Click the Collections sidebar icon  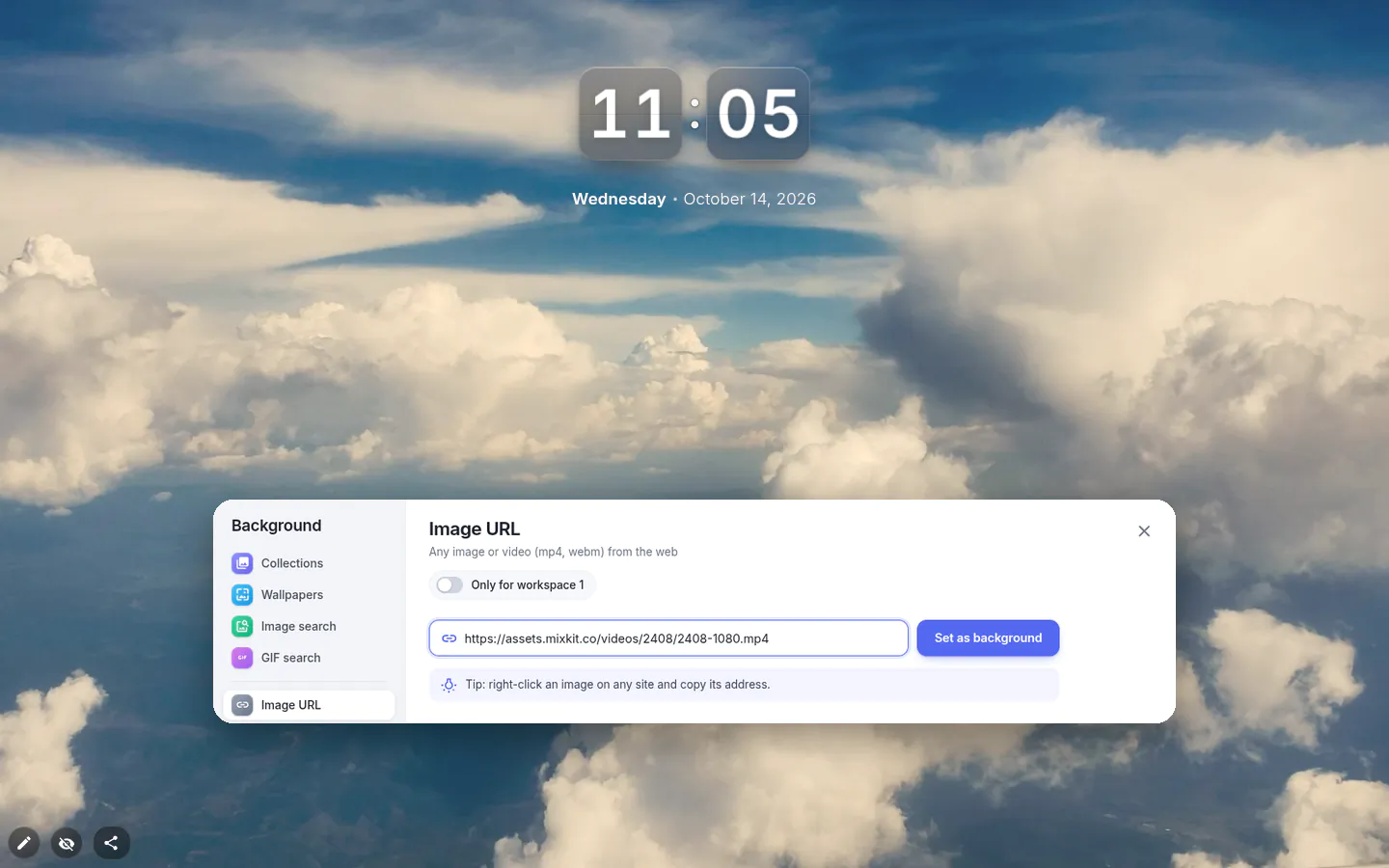pos(242,563)
